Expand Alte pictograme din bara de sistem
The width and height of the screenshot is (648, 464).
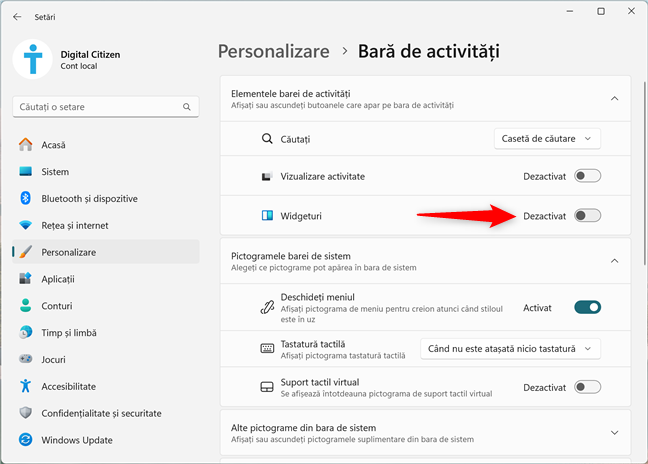615,433
